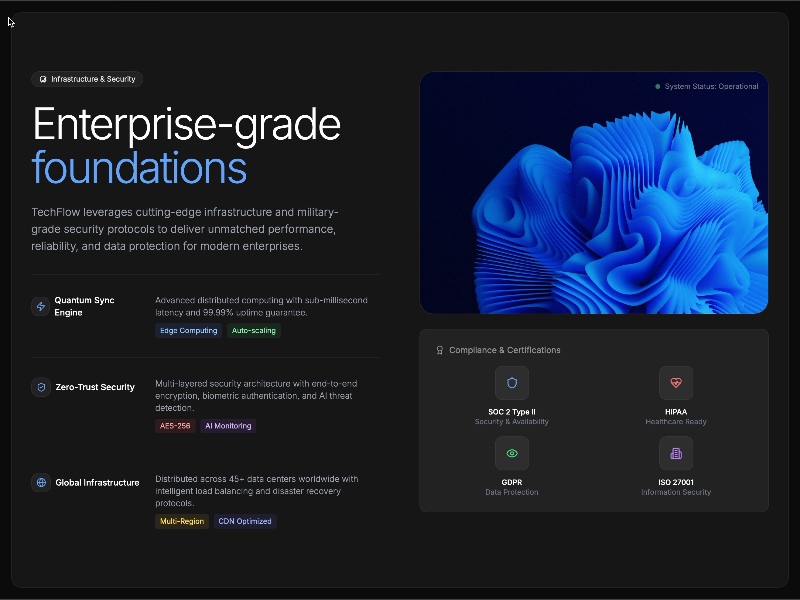
Task: Click the Zero-Trust Security shield icon
Action: tap(40, 387)
